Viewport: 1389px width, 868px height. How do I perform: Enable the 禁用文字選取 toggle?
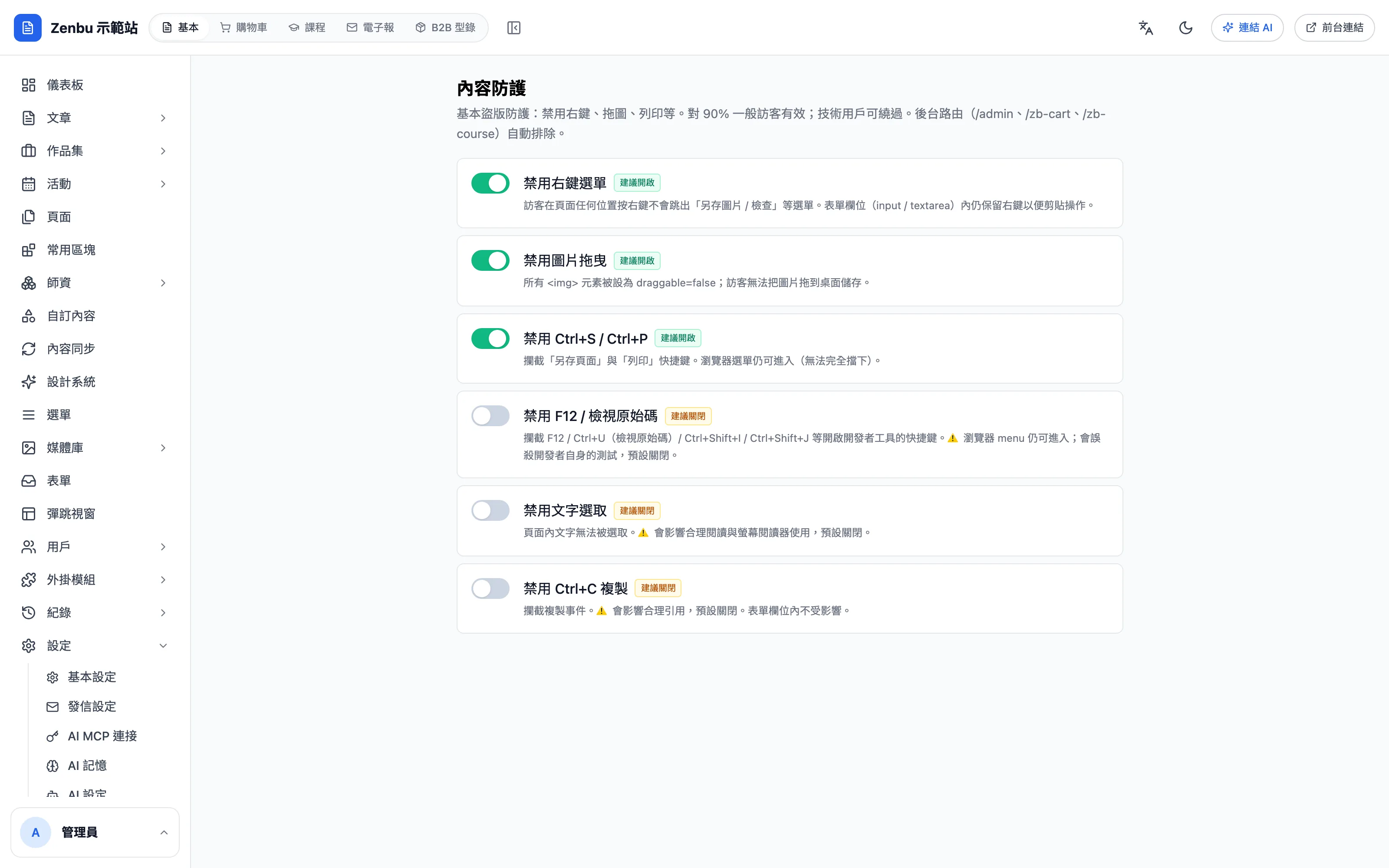click(490, 510)
